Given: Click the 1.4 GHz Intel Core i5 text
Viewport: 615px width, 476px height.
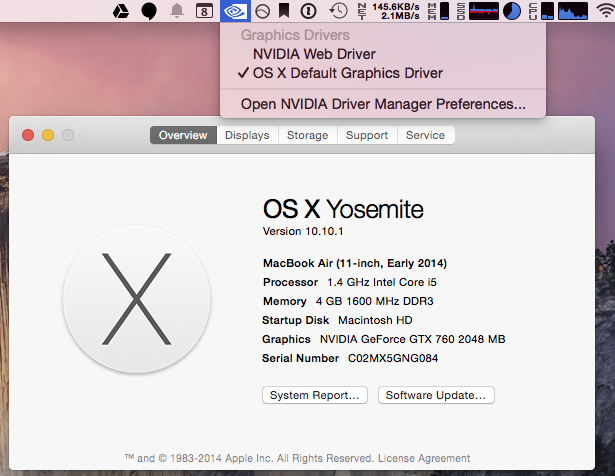Looking at the screenshot, I should click(x=382, y=282).
